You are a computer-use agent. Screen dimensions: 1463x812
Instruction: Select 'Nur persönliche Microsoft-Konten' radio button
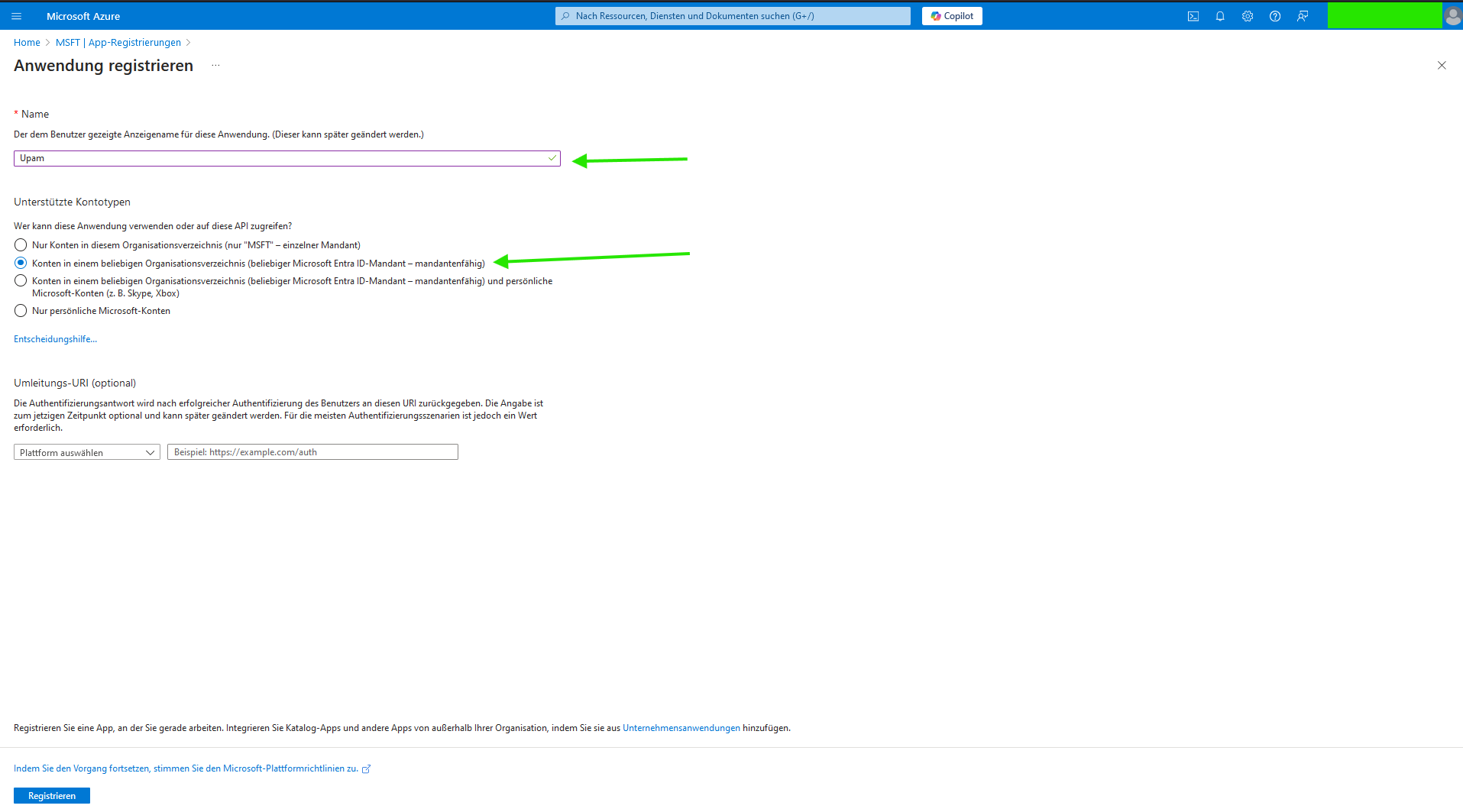(21, 311)
